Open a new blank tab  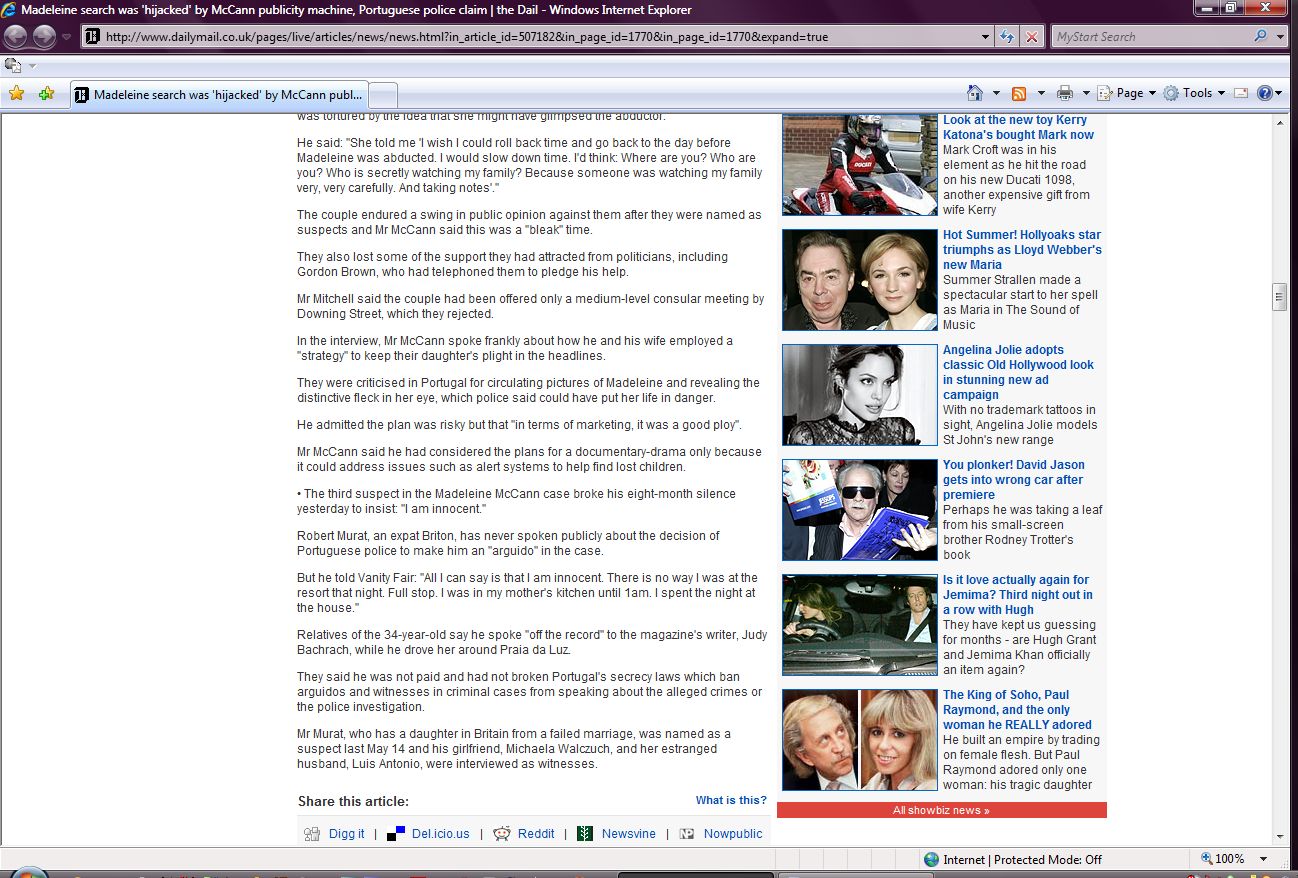coord(384,95)
